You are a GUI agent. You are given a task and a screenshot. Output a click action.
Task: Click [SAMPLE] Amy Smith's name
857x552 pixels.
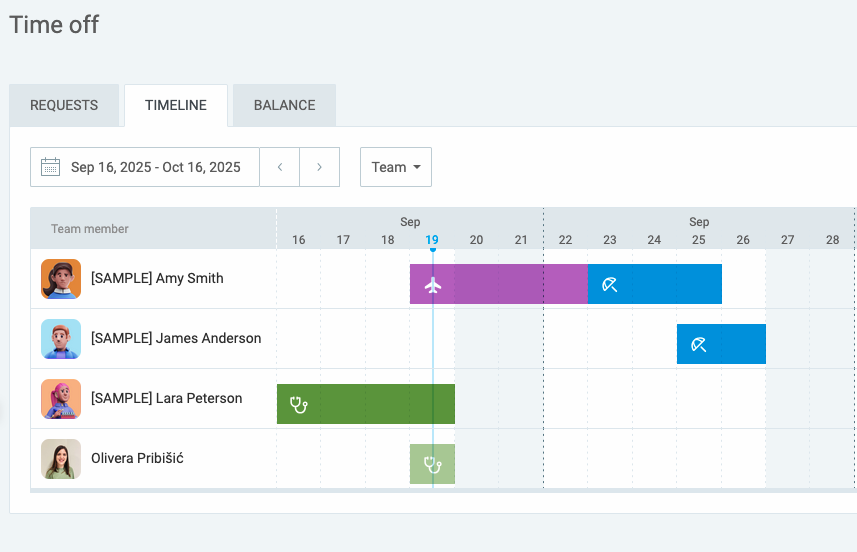(x=157, y=278)
